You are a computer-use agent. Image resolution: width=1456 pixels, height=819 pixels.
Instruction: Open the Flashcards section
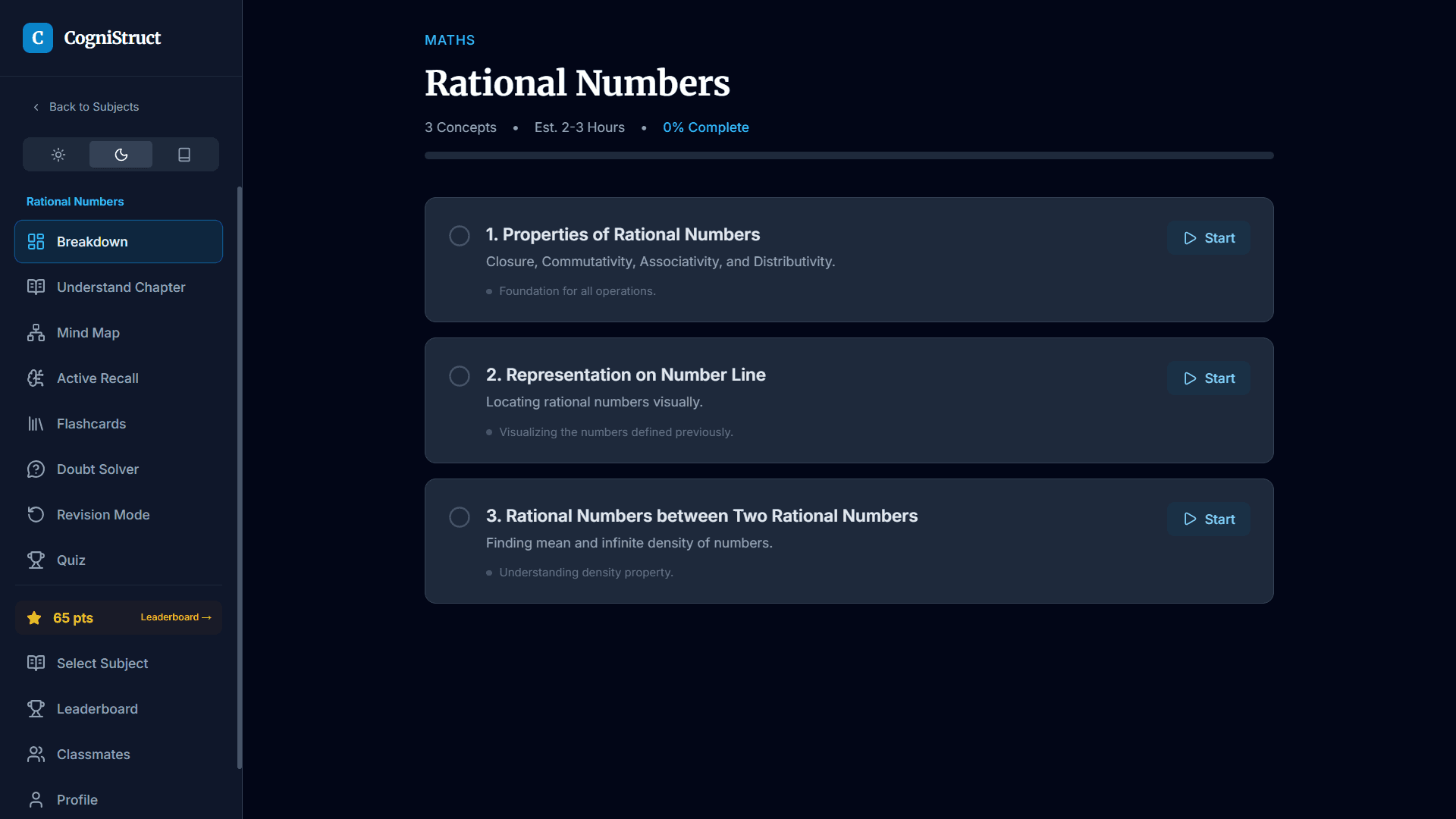coord(90,423)
